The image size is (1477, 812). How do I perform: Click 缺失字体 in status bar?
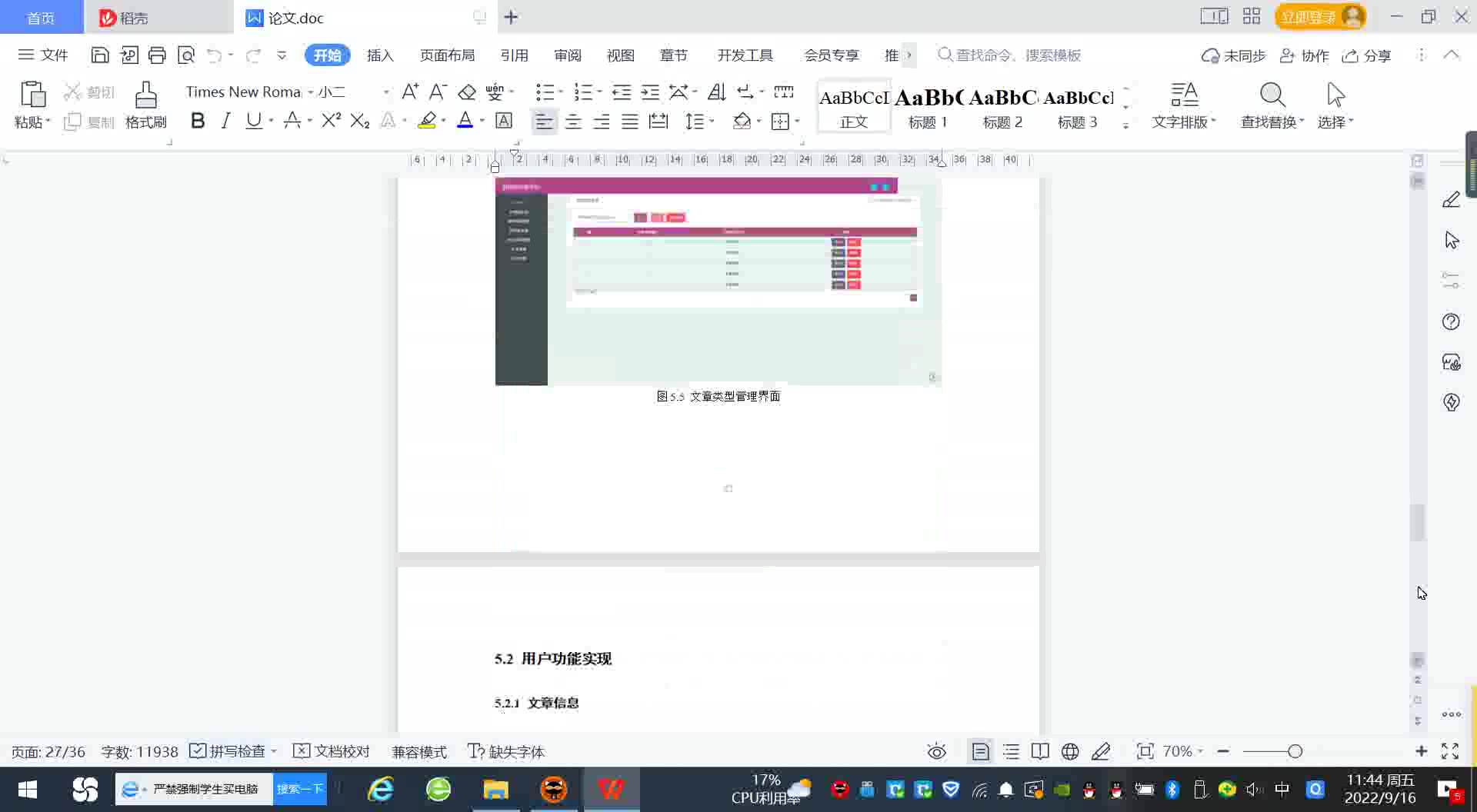click(x=506, y=751)
